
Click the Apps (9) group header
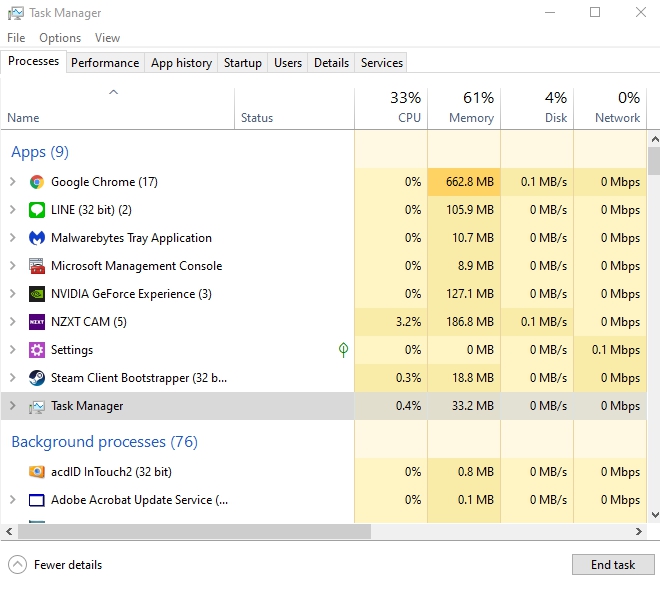[40, 152]
